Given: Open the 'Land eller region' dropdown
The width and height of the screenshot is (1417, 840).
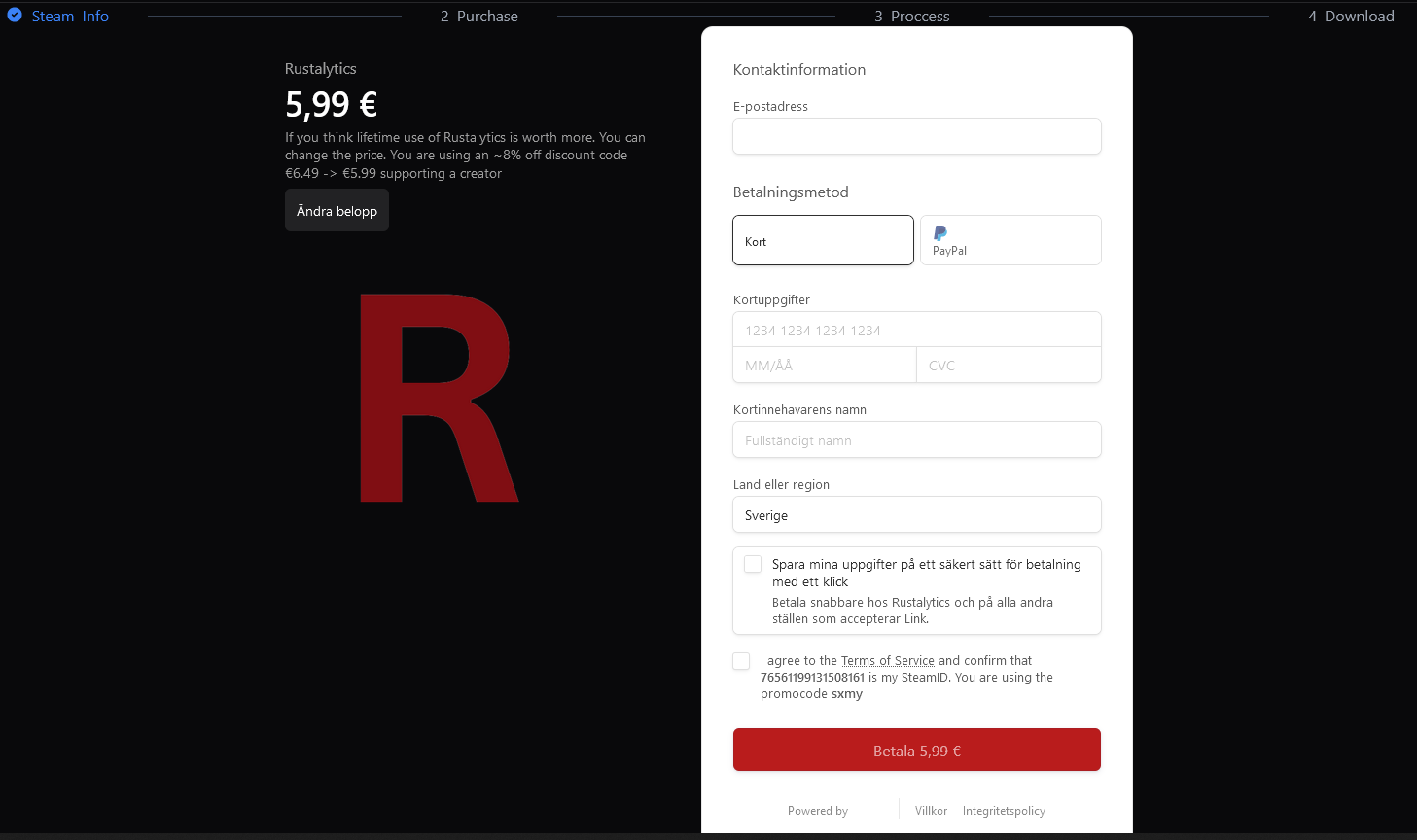Looking at the screenshot, I should pyautogui.click(x=915, y=514).
